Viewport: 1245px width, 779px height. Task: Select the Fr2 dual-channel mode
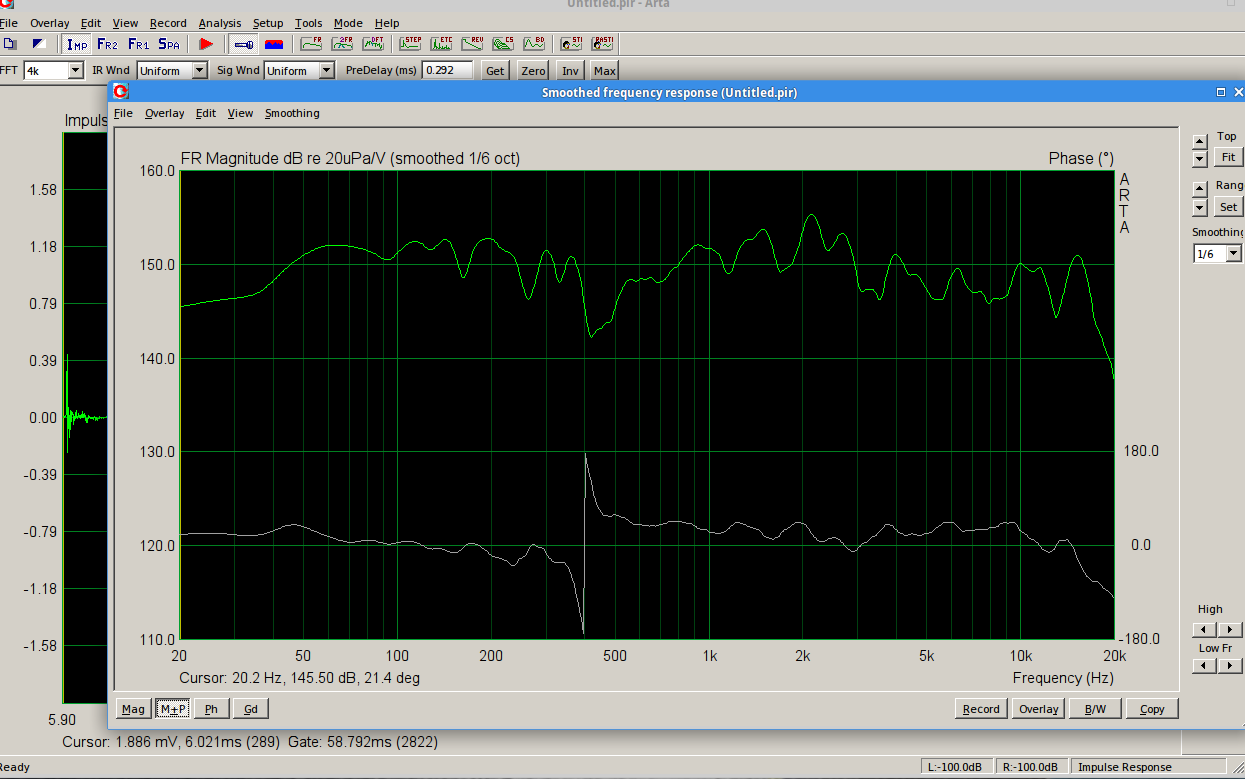pos(107,44)
